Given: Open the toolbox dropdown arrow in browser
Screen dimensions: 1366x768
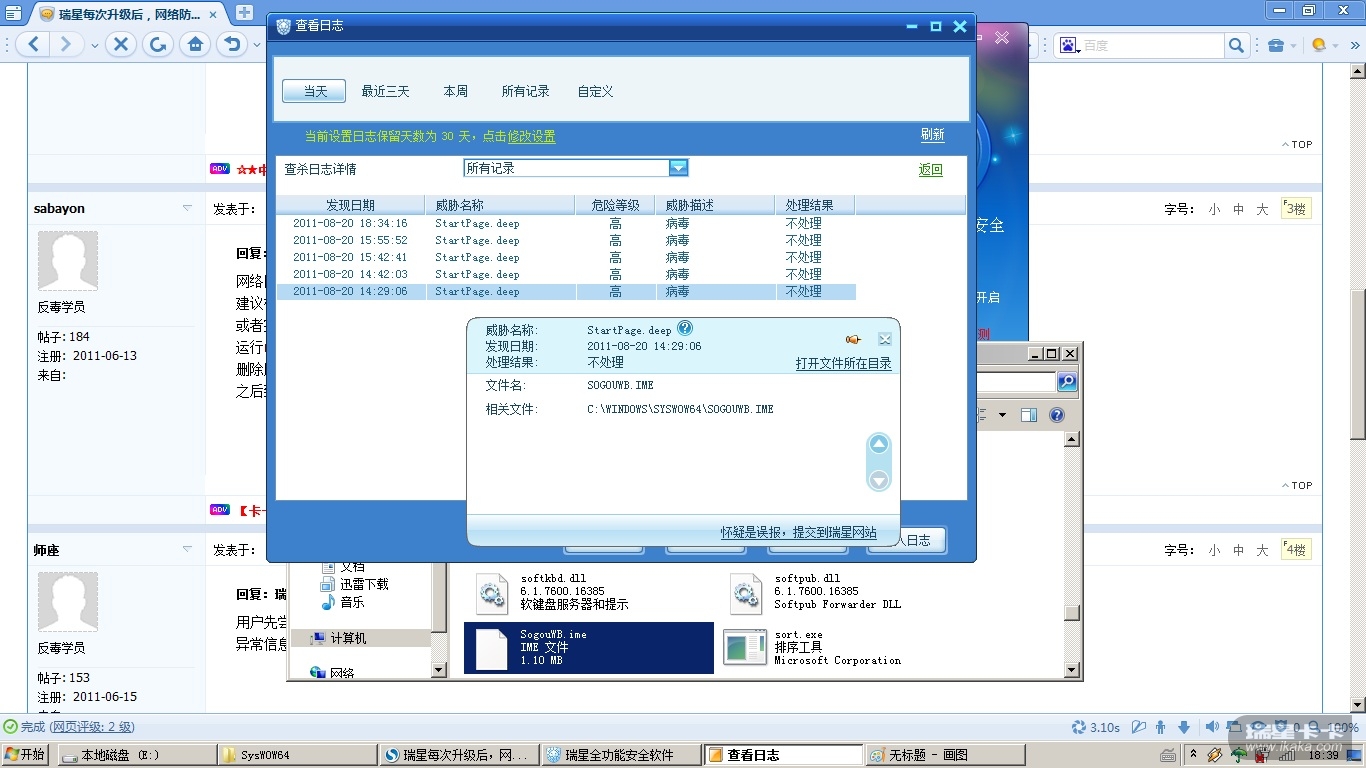Looking at the screenshot, I should (1293, 45).
